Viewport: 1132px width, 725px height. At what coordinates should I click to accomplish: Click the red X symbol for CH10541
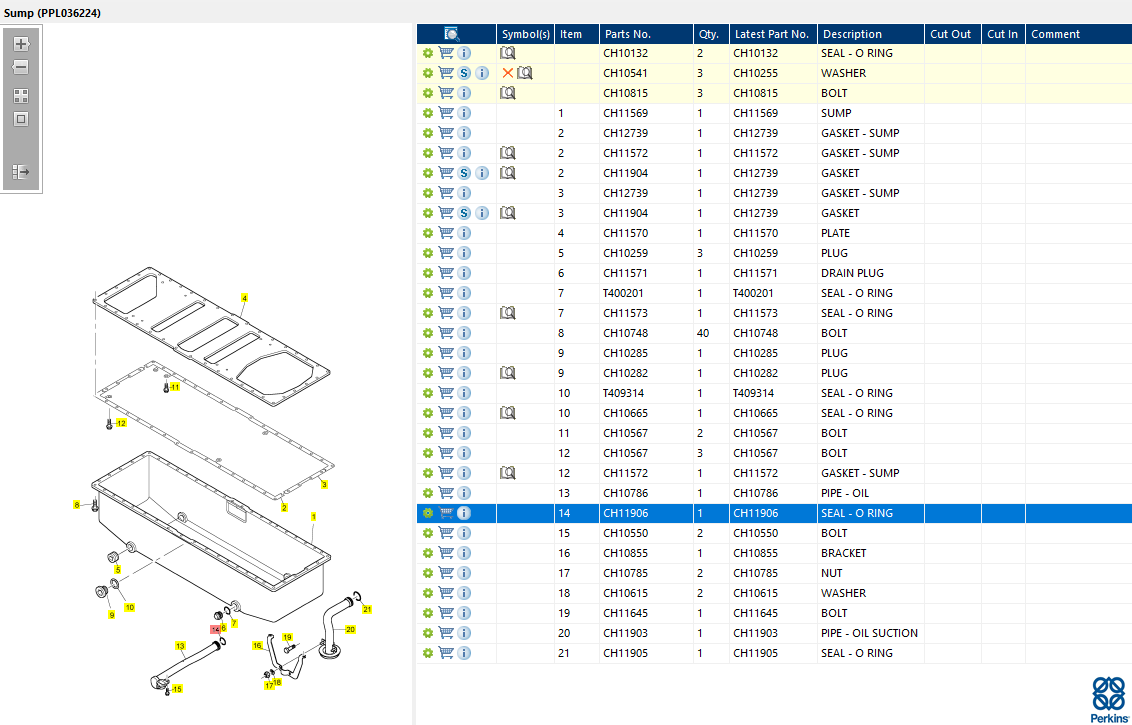(508, 73)
